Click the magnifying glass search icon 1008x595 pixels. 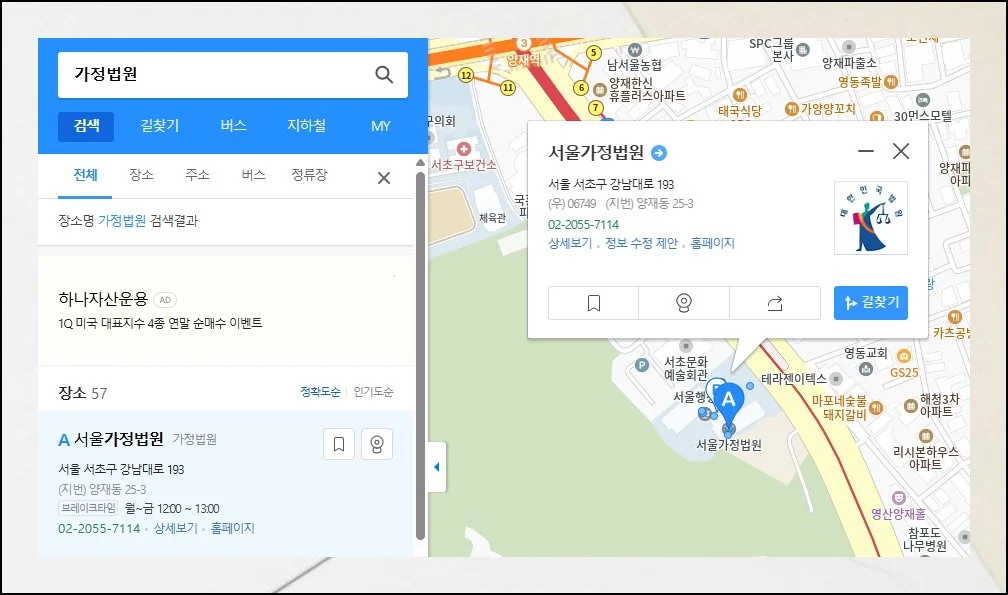tap(384, 75)
